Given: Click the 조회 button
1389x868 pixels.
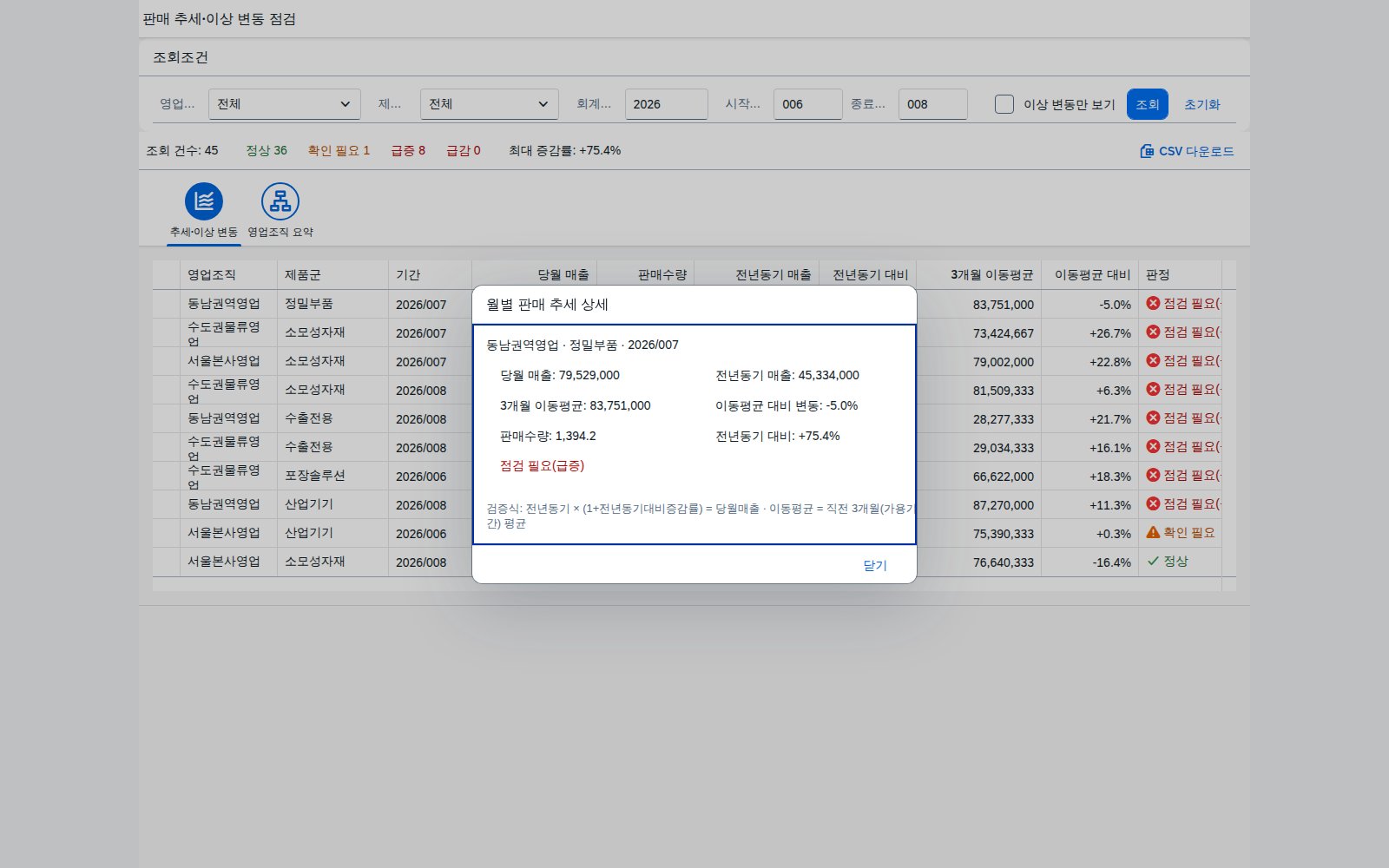Looking at the screenshot, I should click(x=1148, y=104).
